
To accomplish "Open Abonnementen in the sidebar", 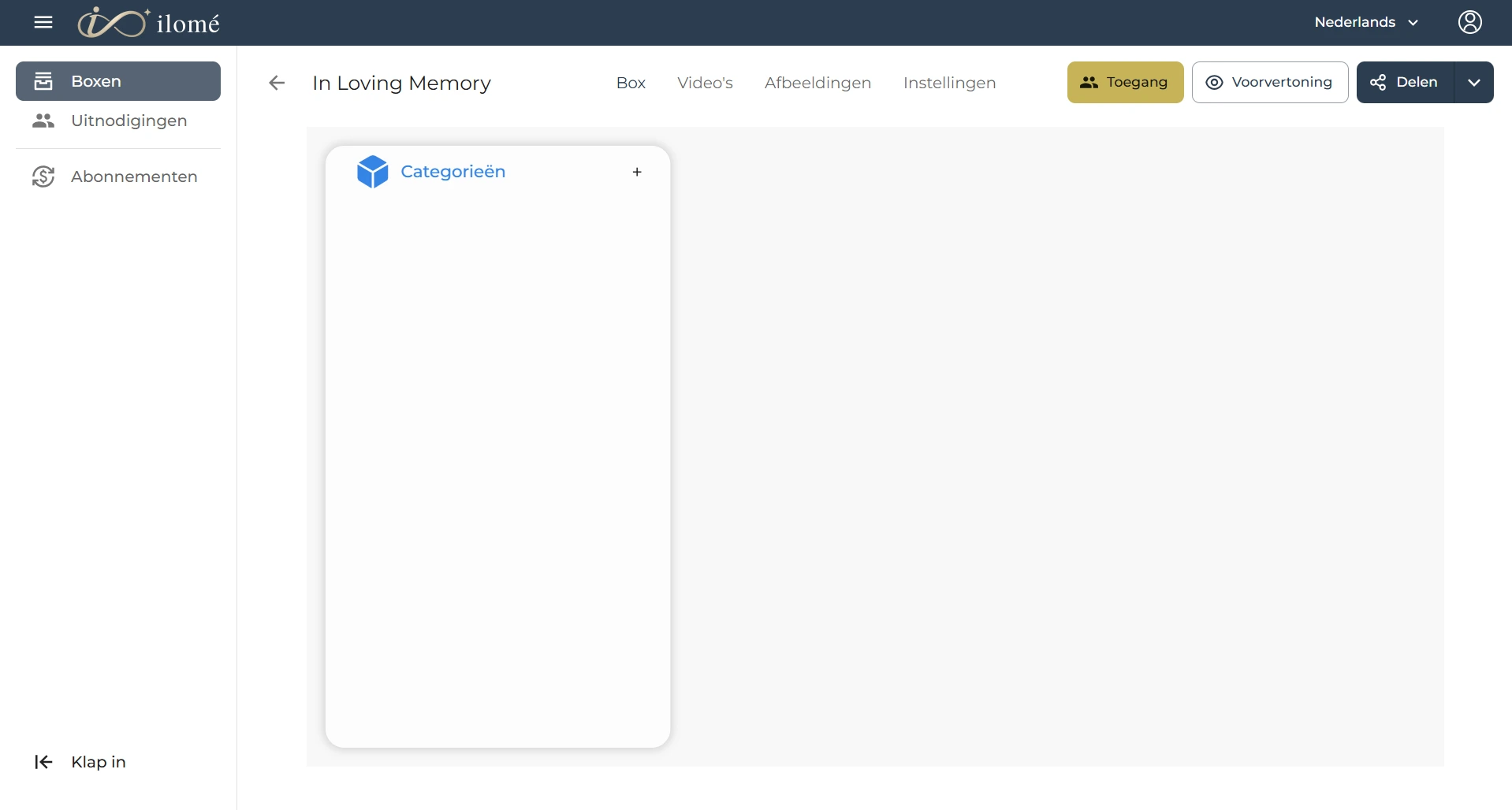I will [118, 176].
